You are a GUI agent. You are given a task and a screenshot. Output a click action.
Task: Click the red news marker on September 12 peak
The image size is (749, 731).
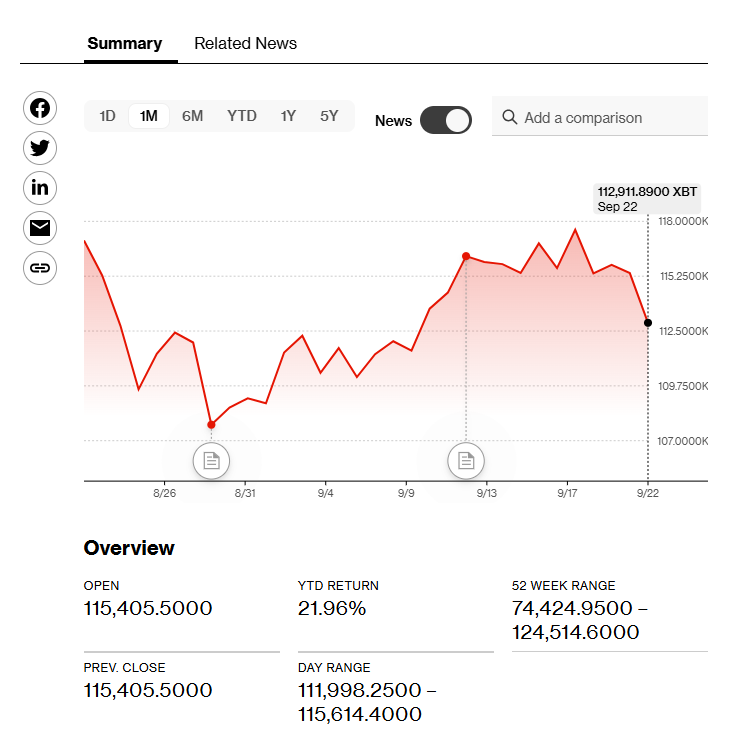pos(466,257)
